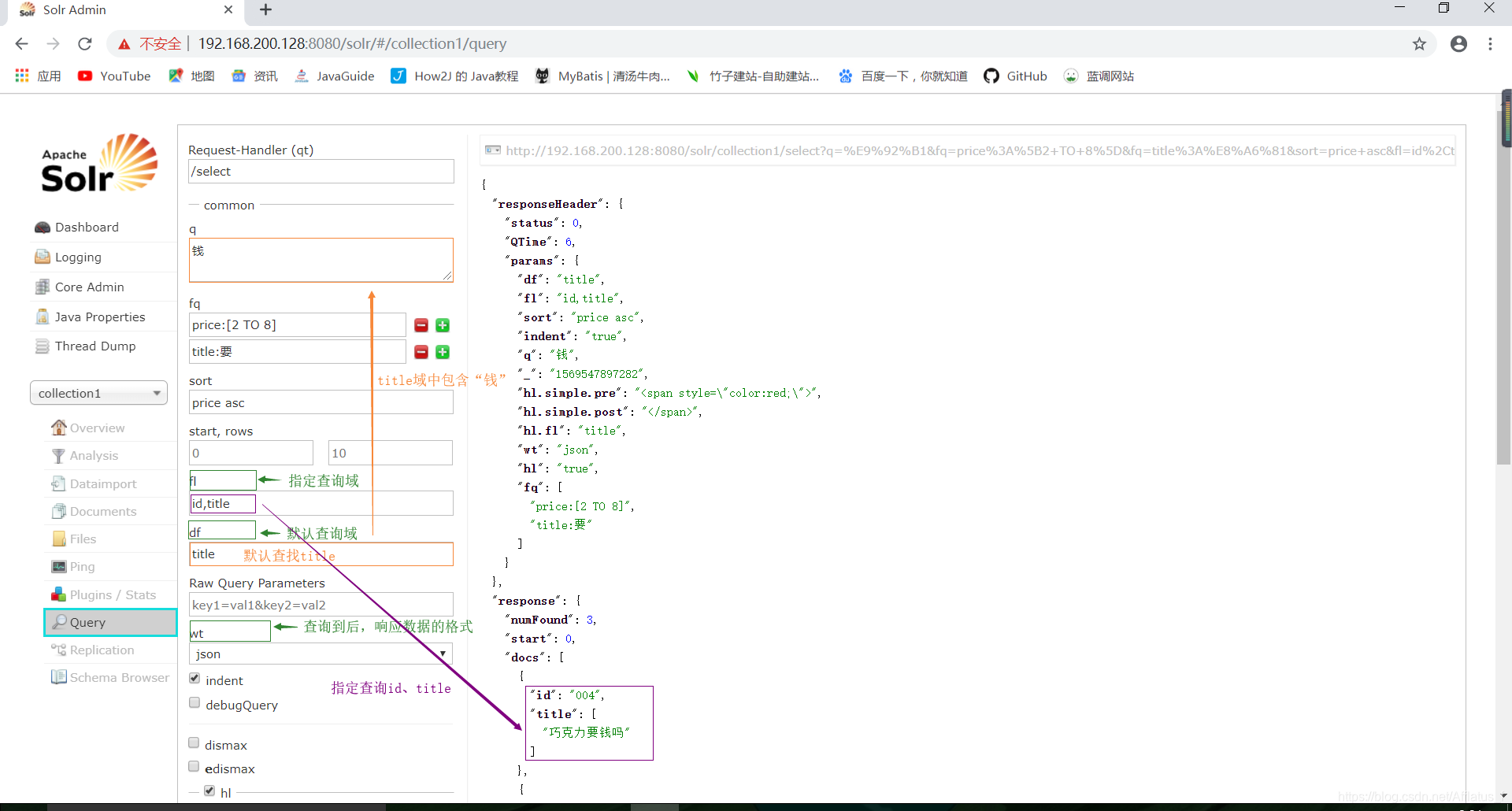Image resolution: width=1512 pixels, height=811 pixels.
Task: Reload the Solr Admin page
Action: tap(85, 44)
